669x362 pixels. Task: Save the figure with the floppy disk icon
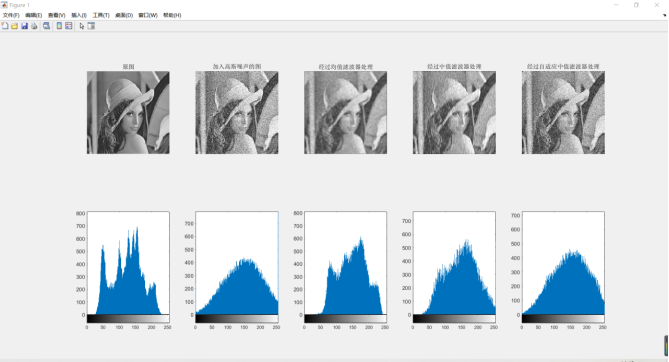[x=24, y=26]
